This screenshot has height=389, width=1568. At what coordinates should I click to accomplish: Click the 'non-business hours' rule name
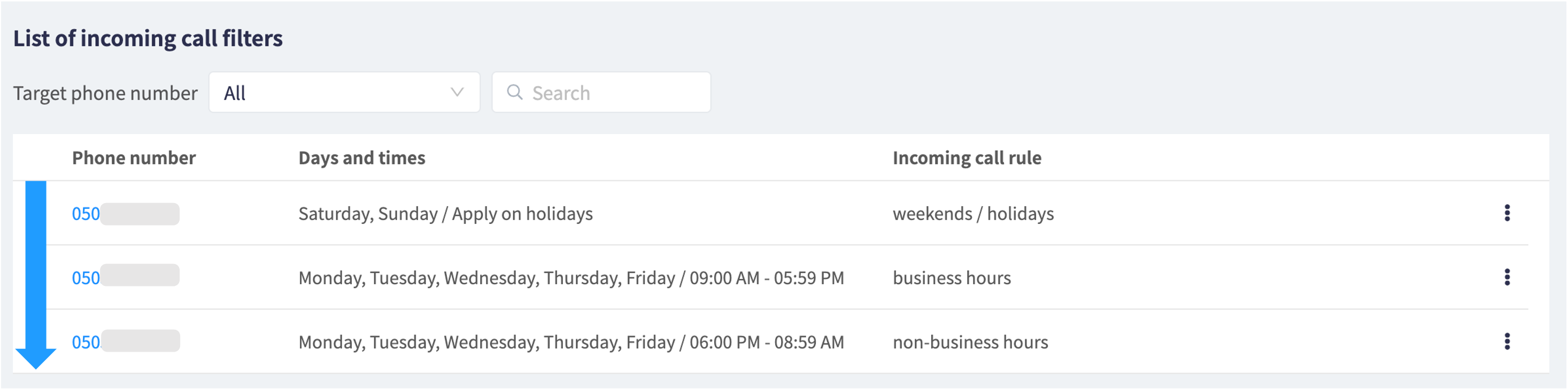(970, 342)
